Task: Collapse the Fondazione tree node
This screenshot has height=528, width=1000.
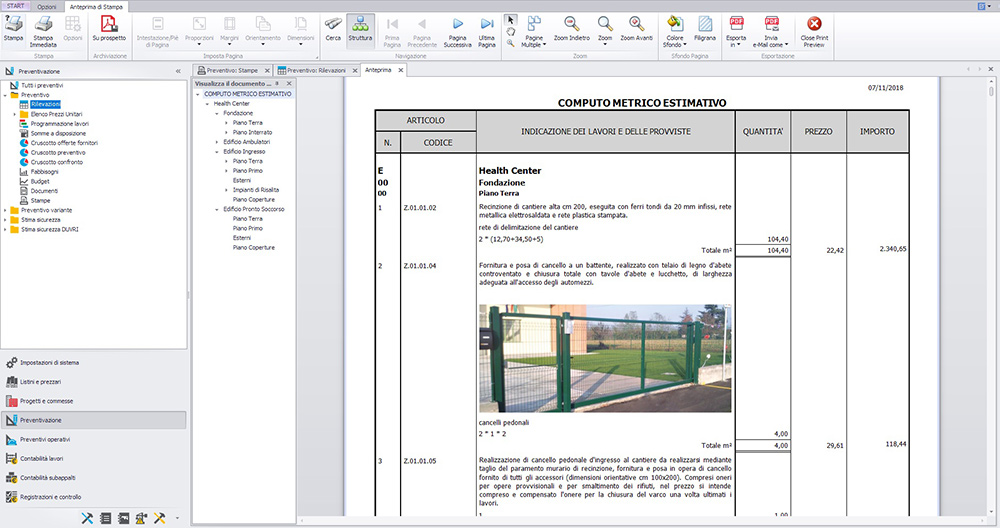Action: 217,113
